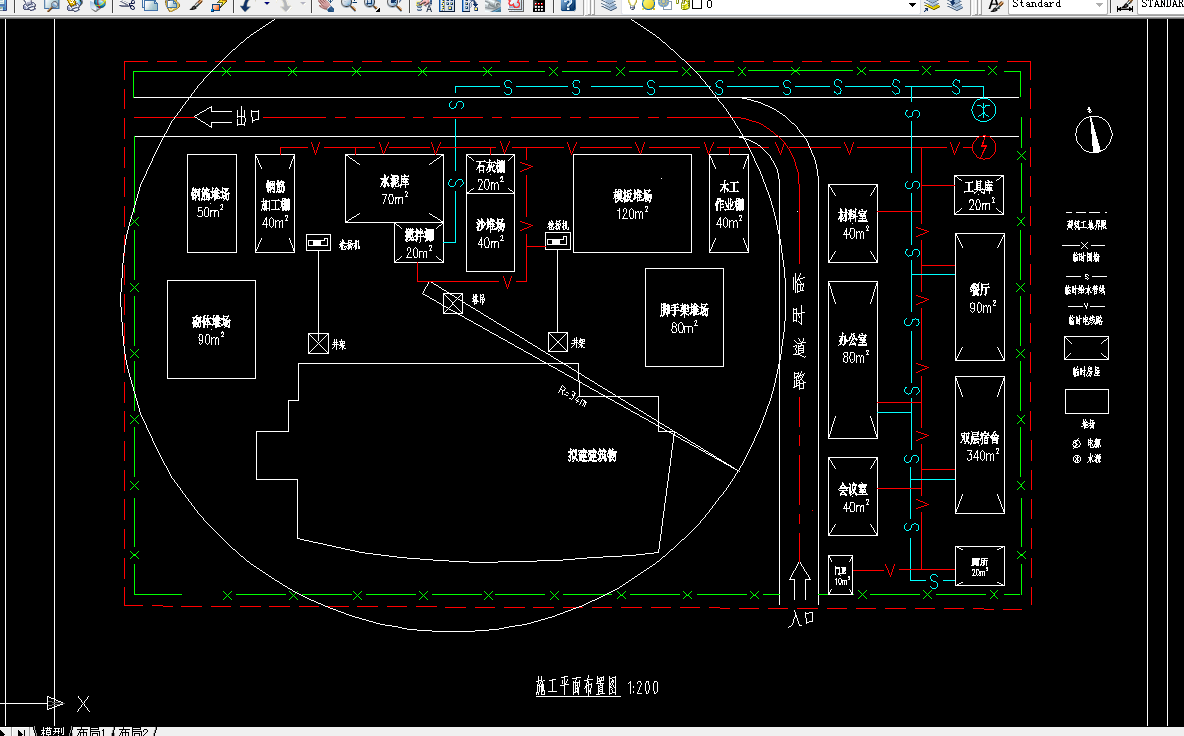Open the DesignCenter icon
This screenshot has height=736, width=1184.
pos(447,5)
